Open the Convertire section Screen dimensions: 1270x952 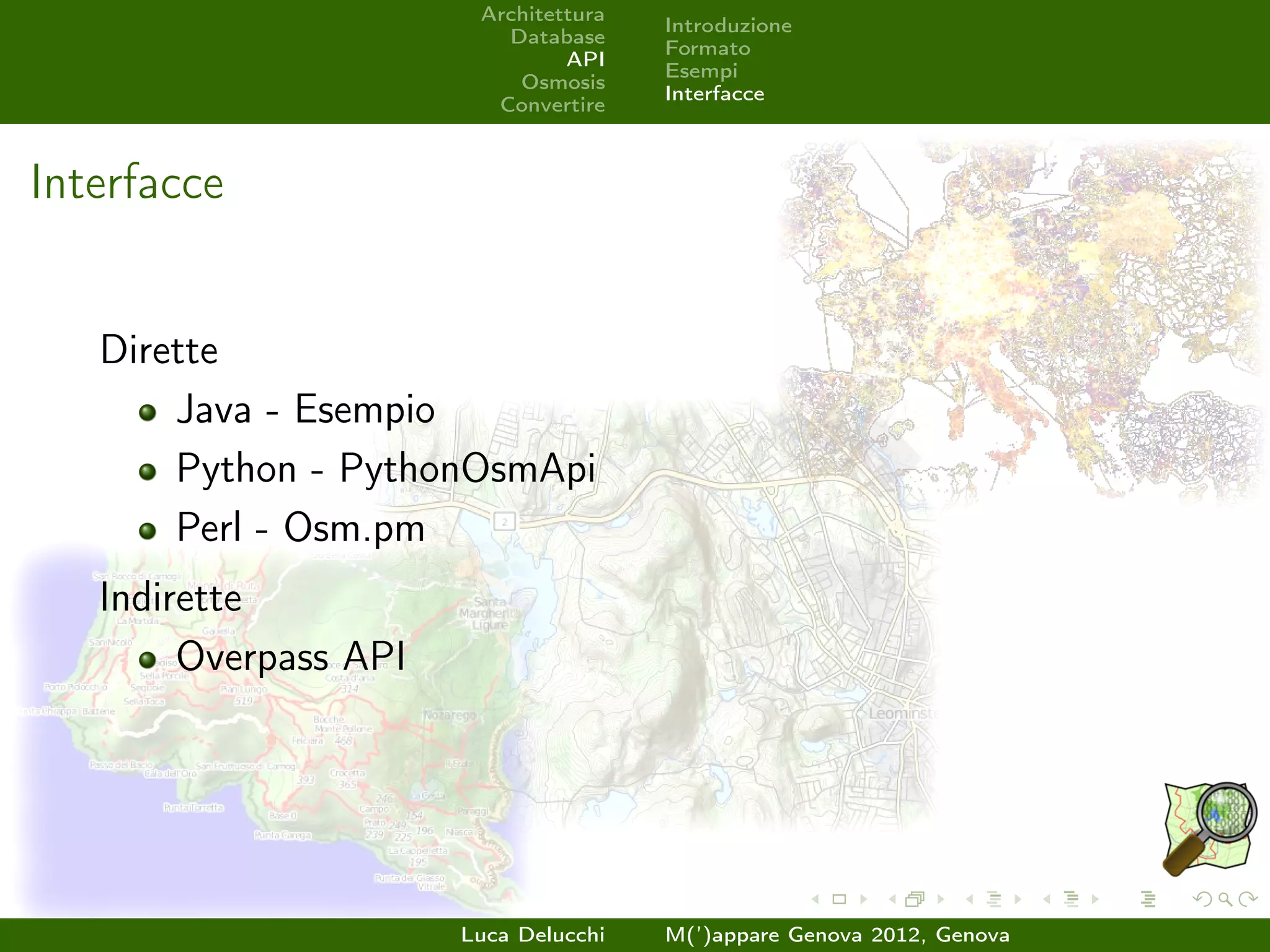(x=553, y=105)
